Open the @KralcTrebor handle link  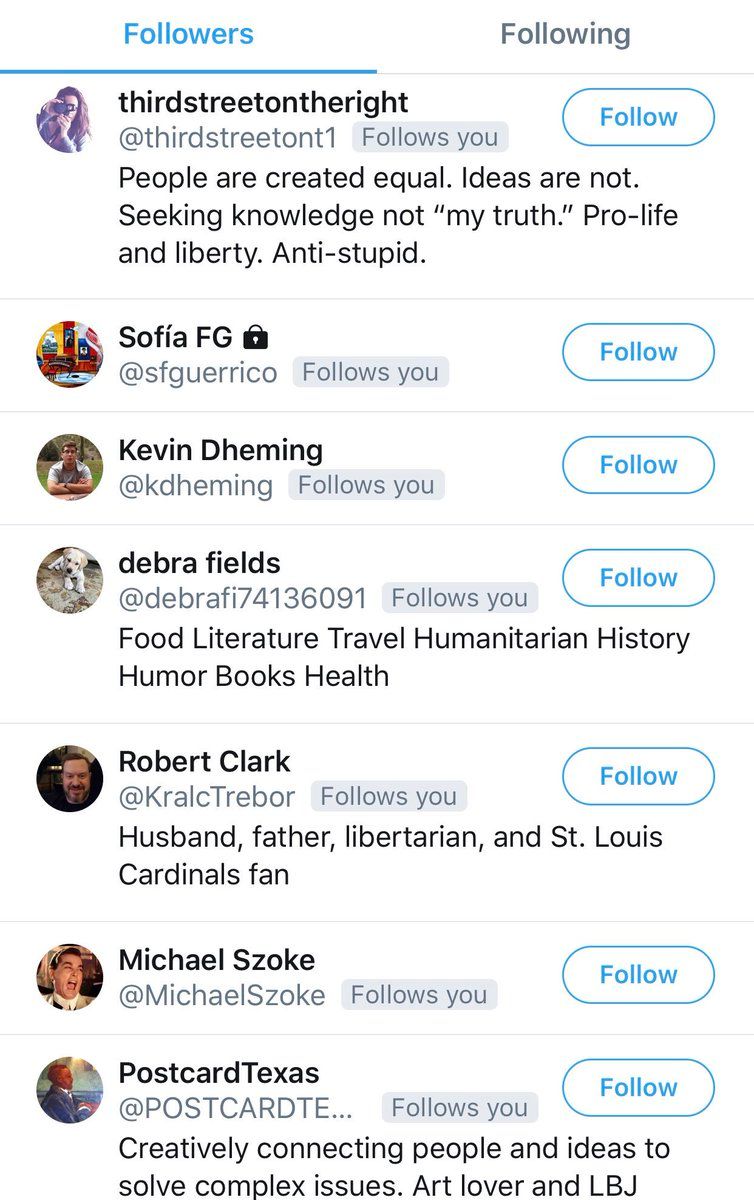(x=207, y=797)
